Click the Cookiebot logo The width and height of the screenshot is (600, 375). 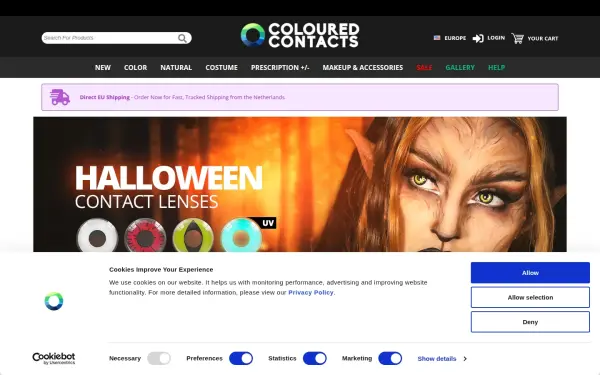54,359
